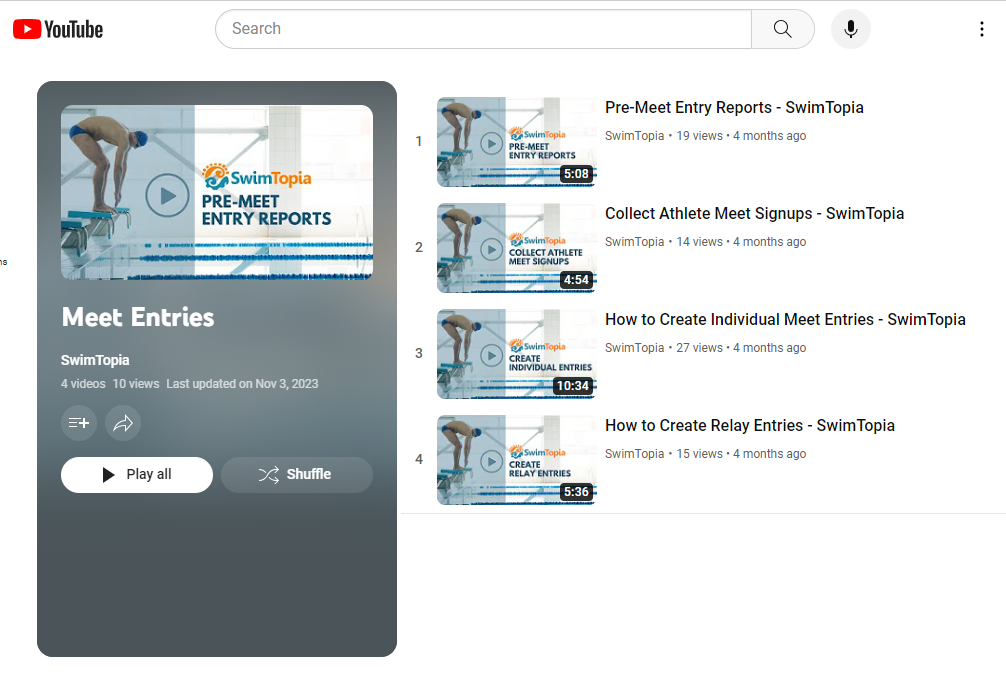Image resolution: width=1006 pixels, height=673 pixels.
Task: Click Collect Athlete Meet Signups title
Action: click(x=754, y=214)
